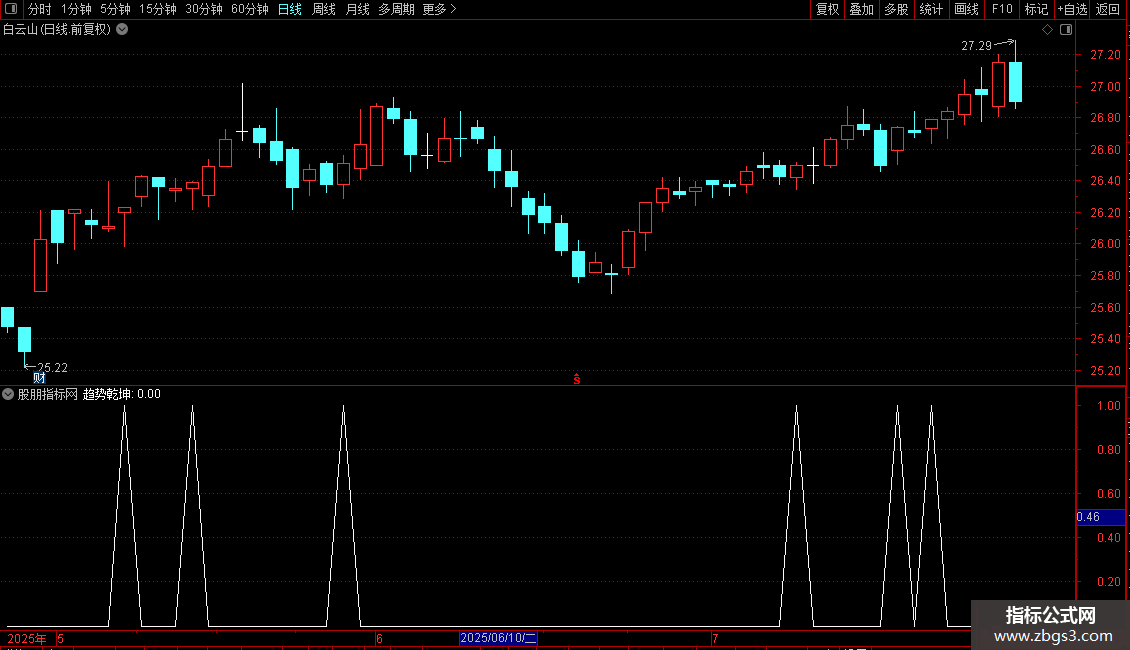Click month 6 marker on time axis
The image size is (1130, 650).
[379, 638]
